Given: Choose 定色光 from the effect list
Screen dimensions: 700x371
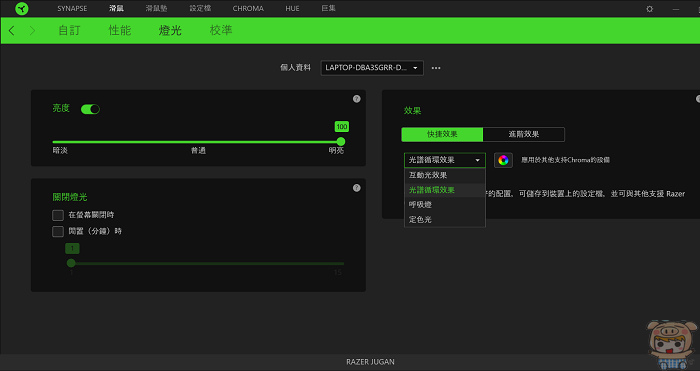Looking at the screenshot, I should [445, 220].
